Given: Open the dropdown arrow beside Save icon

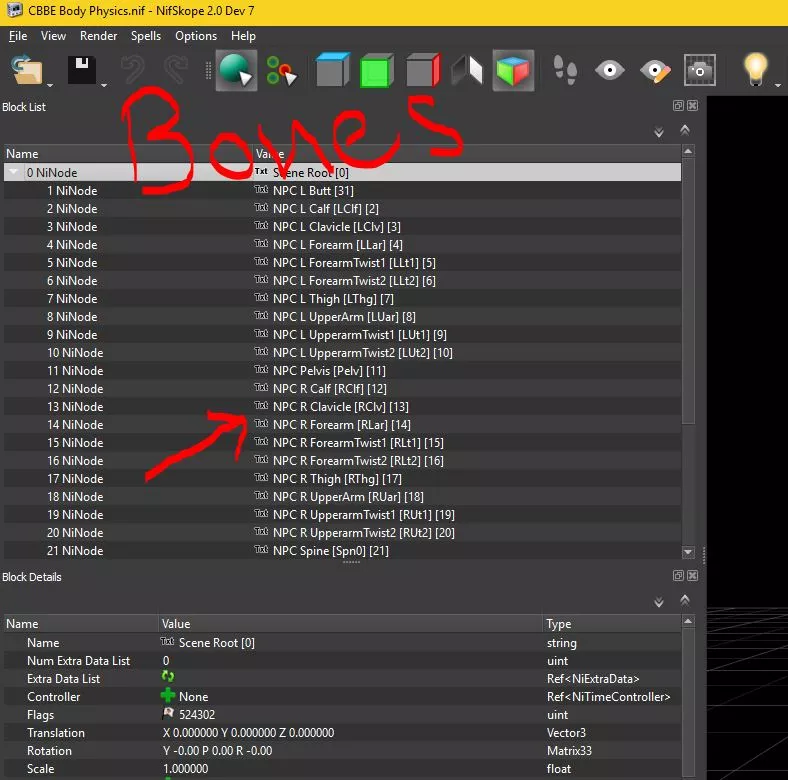Looking at the screenshot, I should 104,85.
